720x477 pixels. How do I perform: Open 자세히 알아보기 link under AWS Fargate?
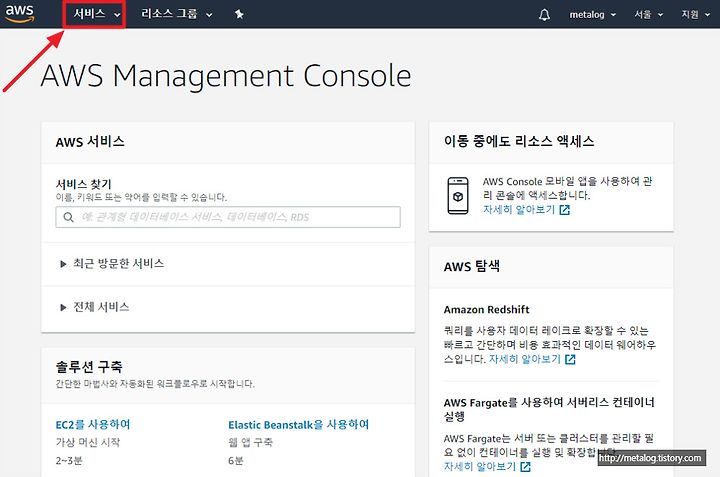point(480,466)
